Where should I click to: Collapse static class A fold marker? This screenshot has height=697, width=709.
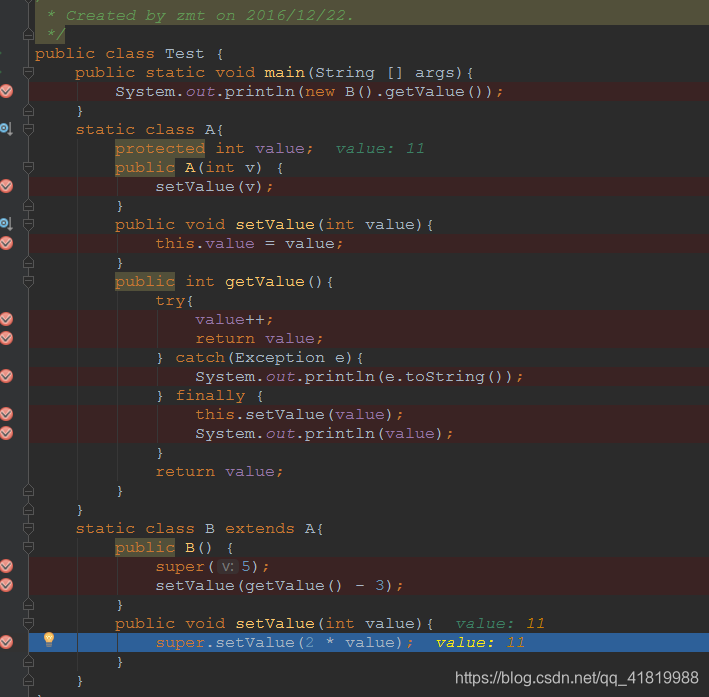pyautogui.click(x=28, y=129)
